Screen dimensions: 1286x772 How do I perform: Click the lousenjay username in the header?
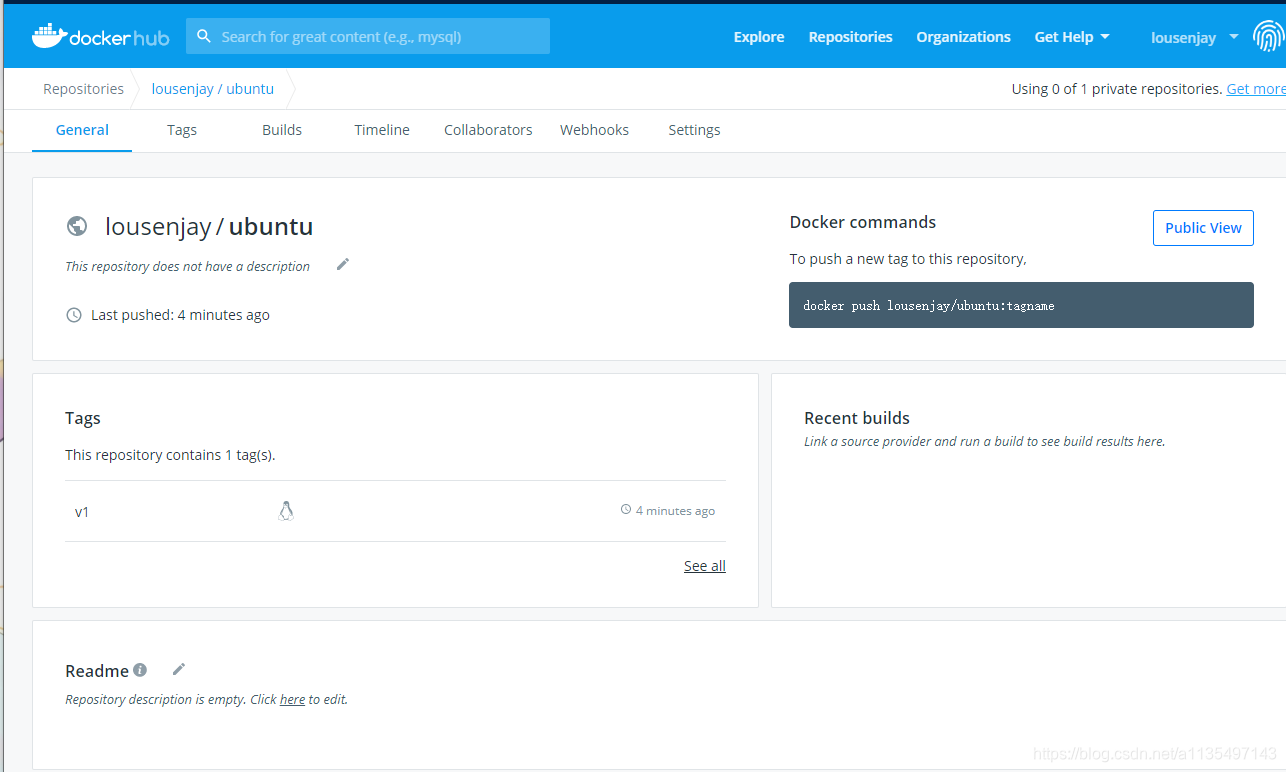pyautogui.click(x=1183, y=38)
